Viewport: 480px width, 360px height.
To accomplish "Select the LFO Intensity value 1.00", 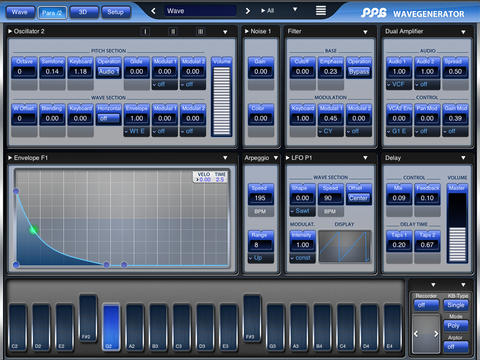I will (x=302, y=245).
